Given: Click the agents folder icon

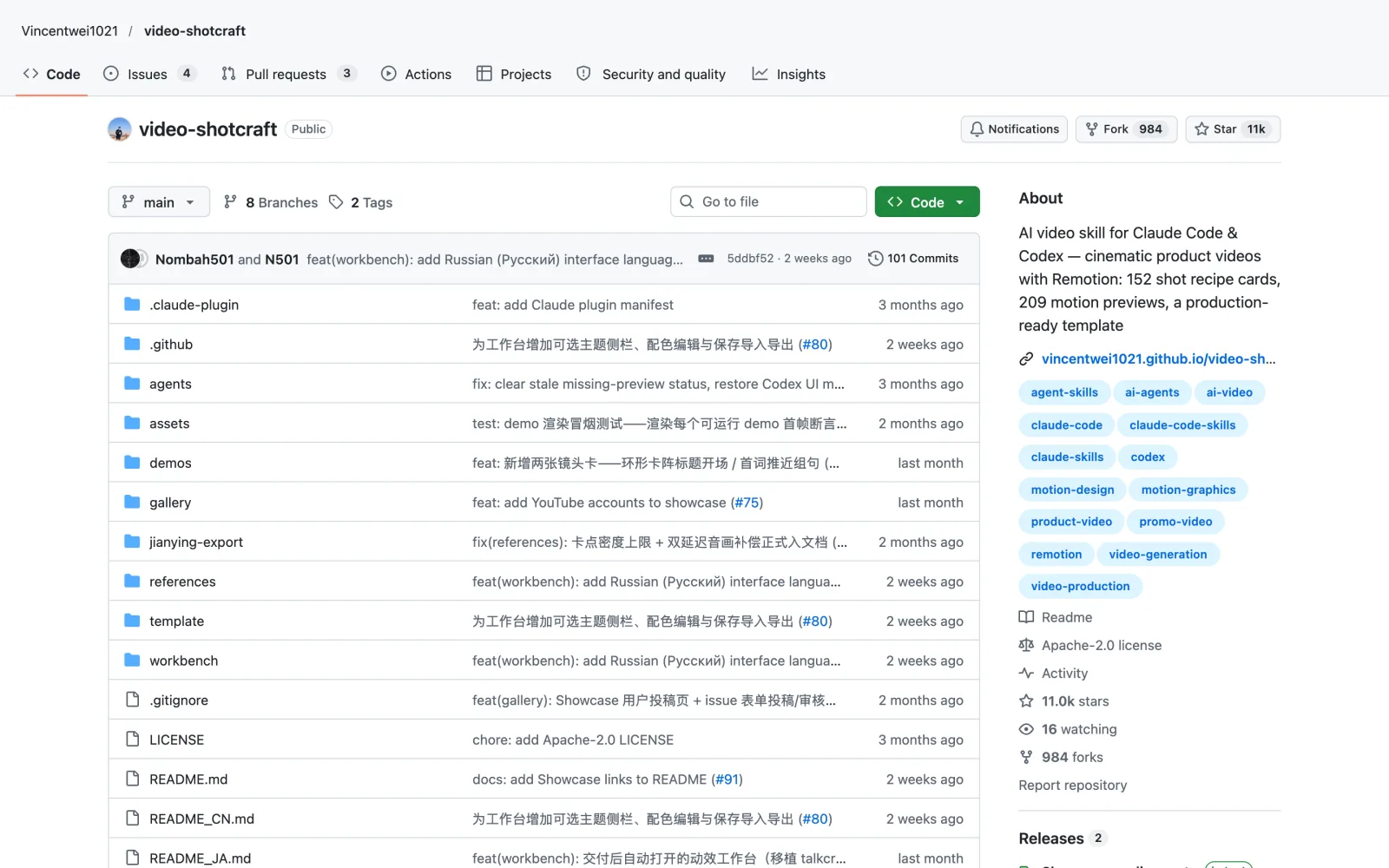Looking at the screenshot, I should [132, 384].
